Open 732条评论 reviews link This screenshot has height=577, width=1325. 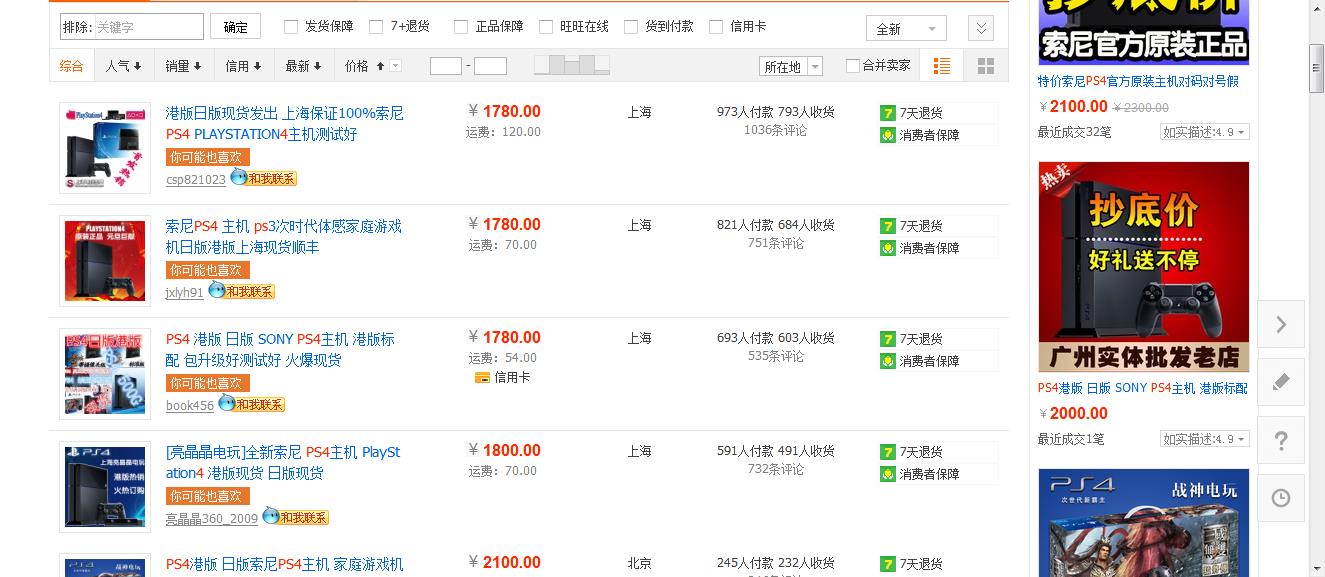coord(775,469)
